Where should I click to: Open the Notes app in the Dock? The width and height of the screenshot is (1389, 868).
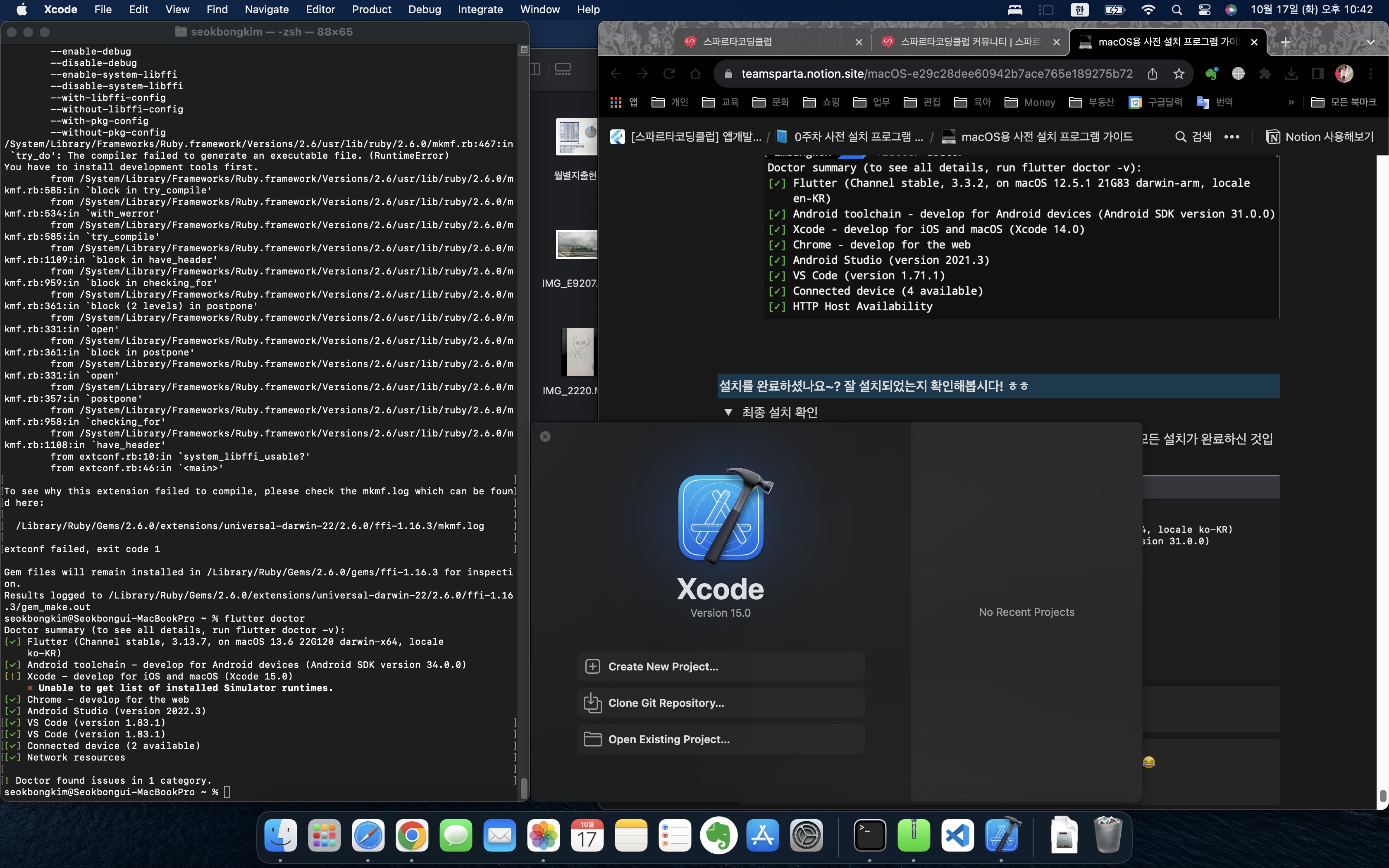[631, 835]
